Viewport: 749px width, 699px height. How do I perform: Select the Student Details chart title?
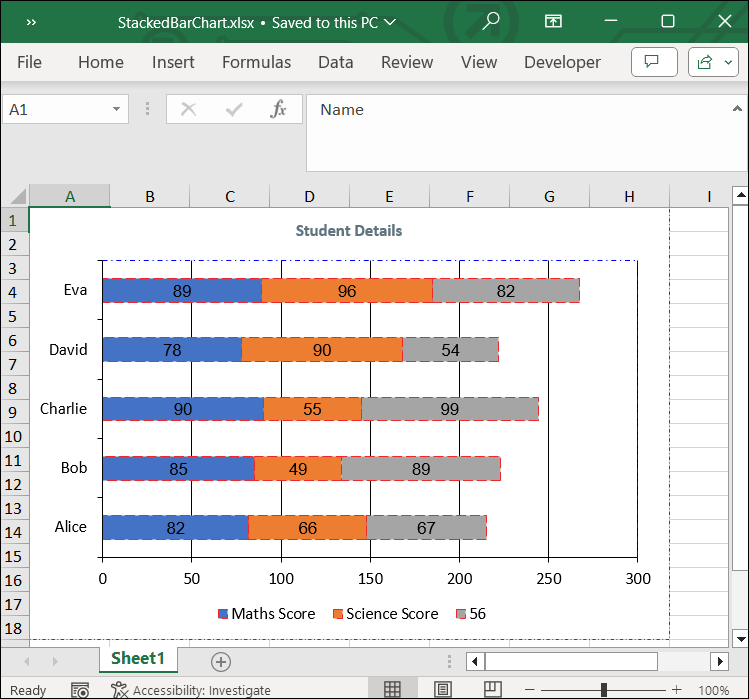(x=349, y=231)
